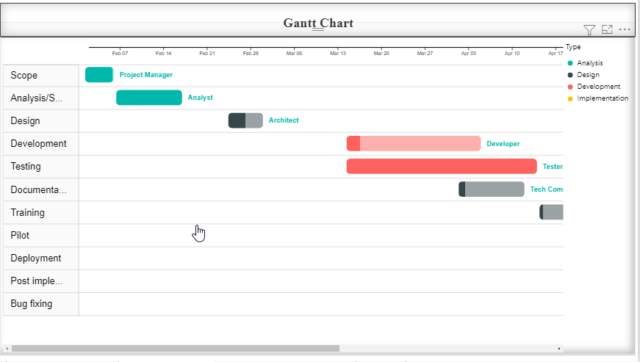Screen dimensions: 640x362
Task: Select the Scope task bar
Action: (x=99, y=75)
